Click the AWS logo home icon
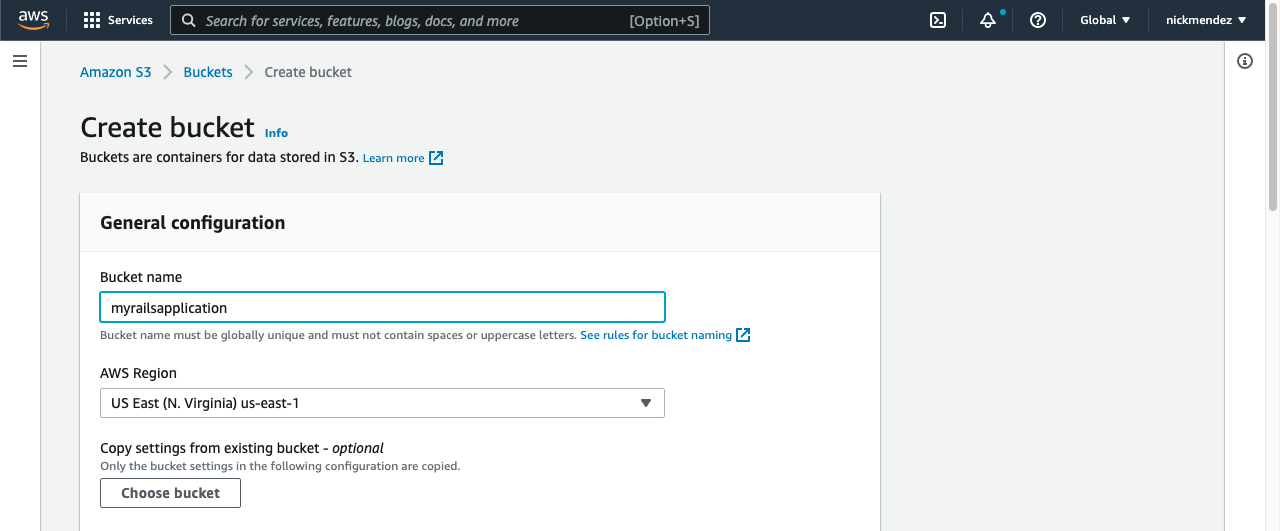1280x531 pixels. (33, 20)
